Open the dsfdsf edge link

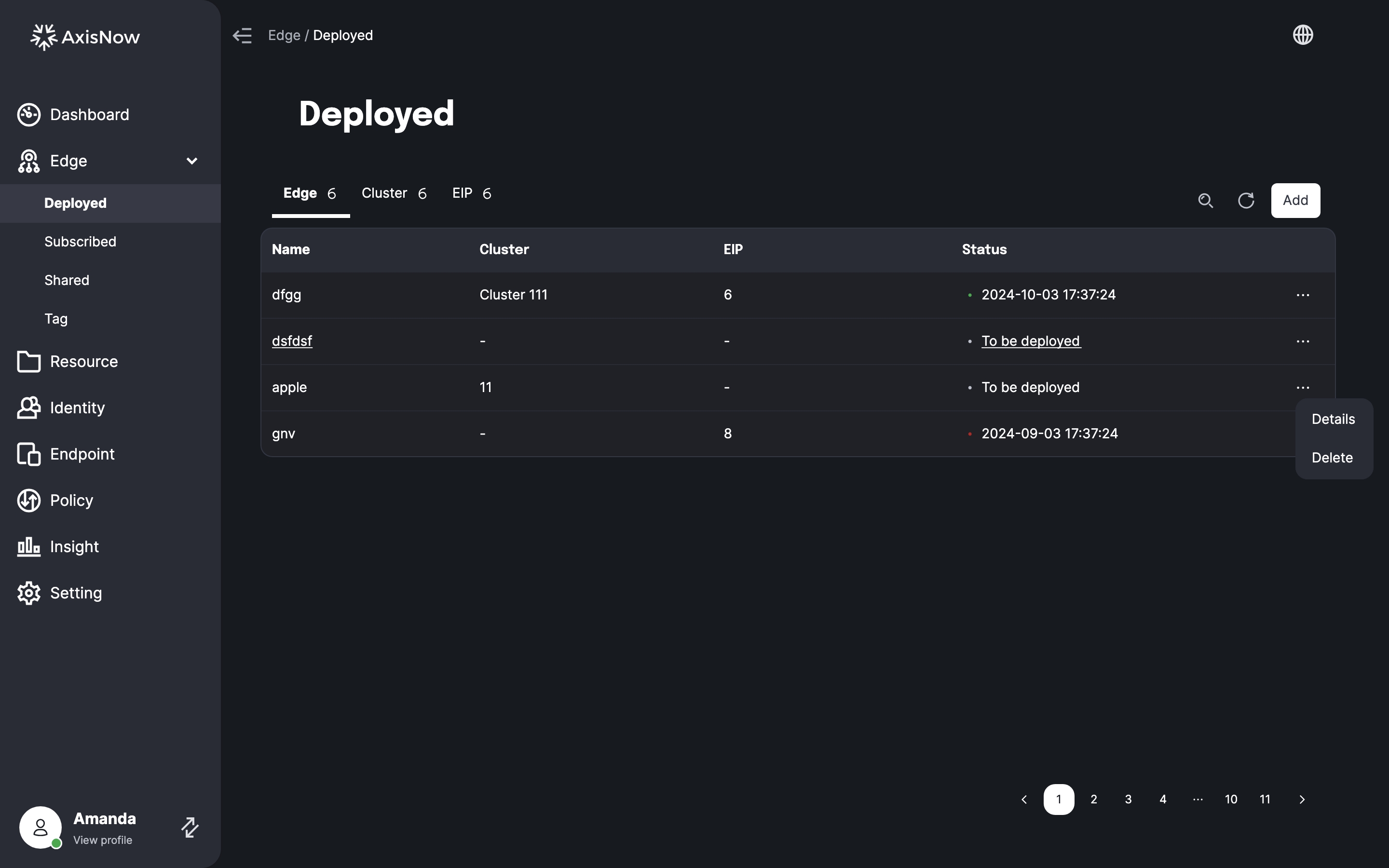click(x=292, y=340)
